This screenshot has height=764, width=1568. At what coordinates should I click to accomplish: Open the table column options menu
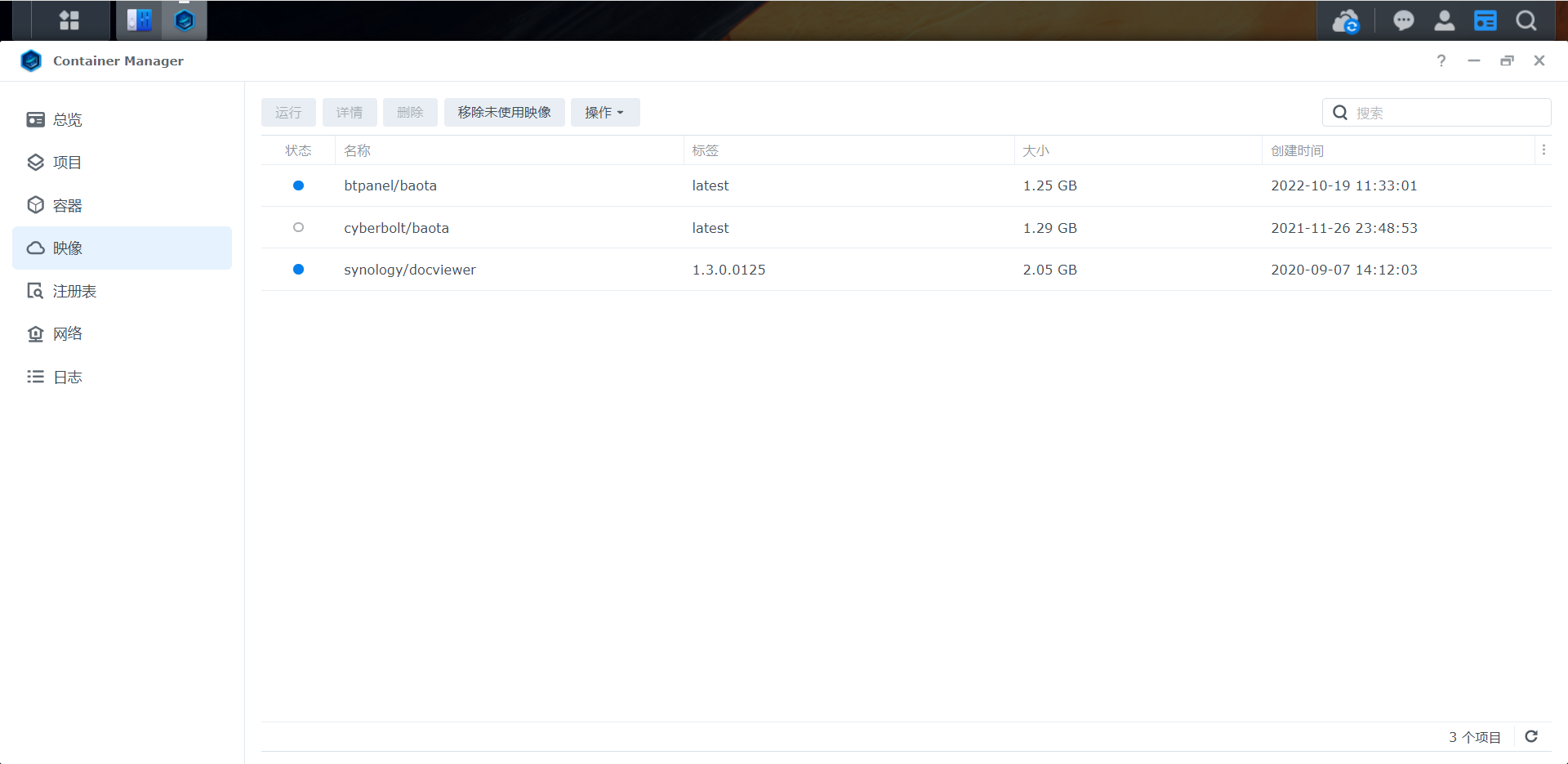[x=1543, y=150]
